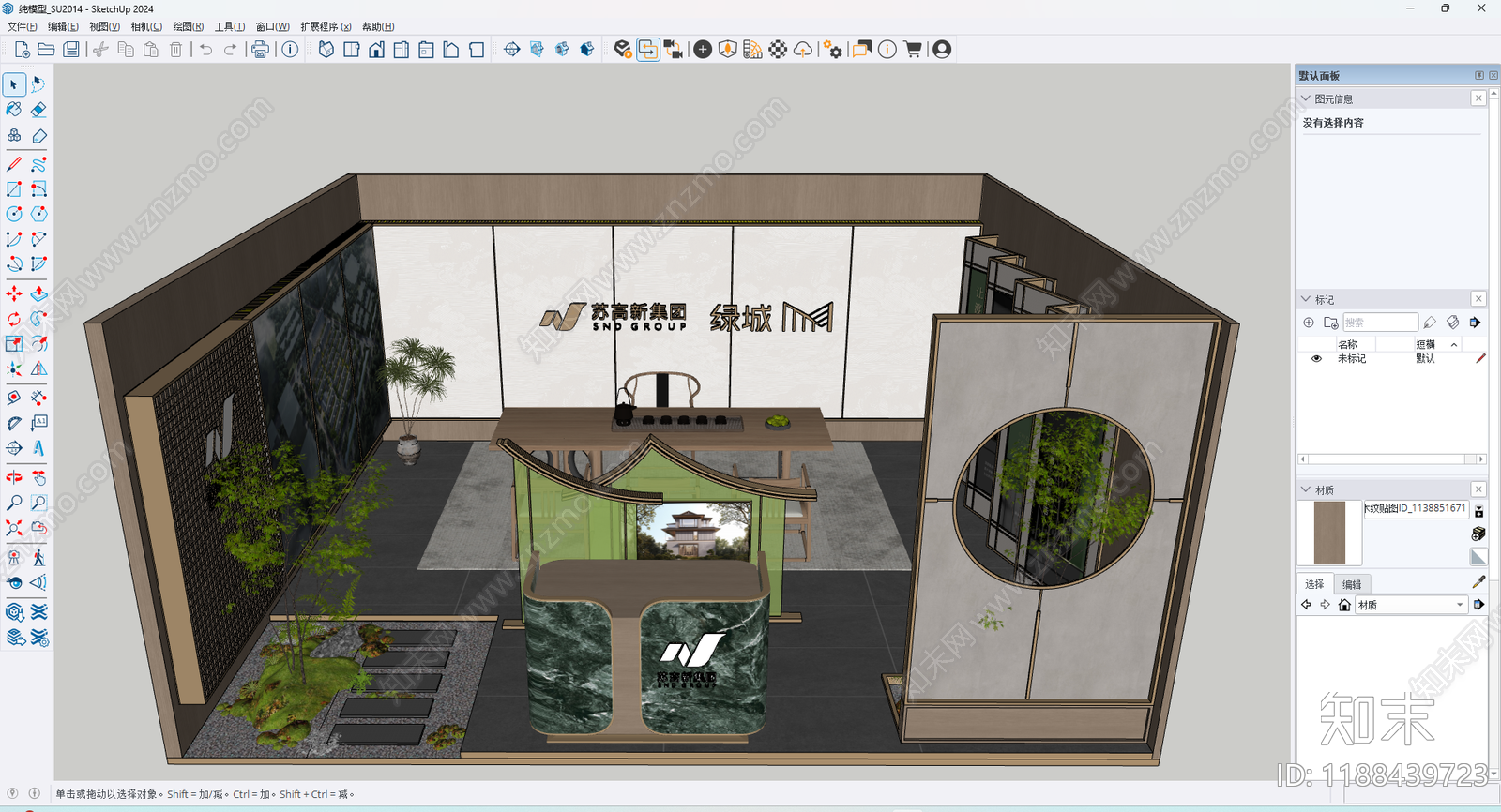The width and height of the screenshot is (1501, 812).
Task: Choose the Circle drawing tool
Action: pyautogui.click(x=14, y=215)
